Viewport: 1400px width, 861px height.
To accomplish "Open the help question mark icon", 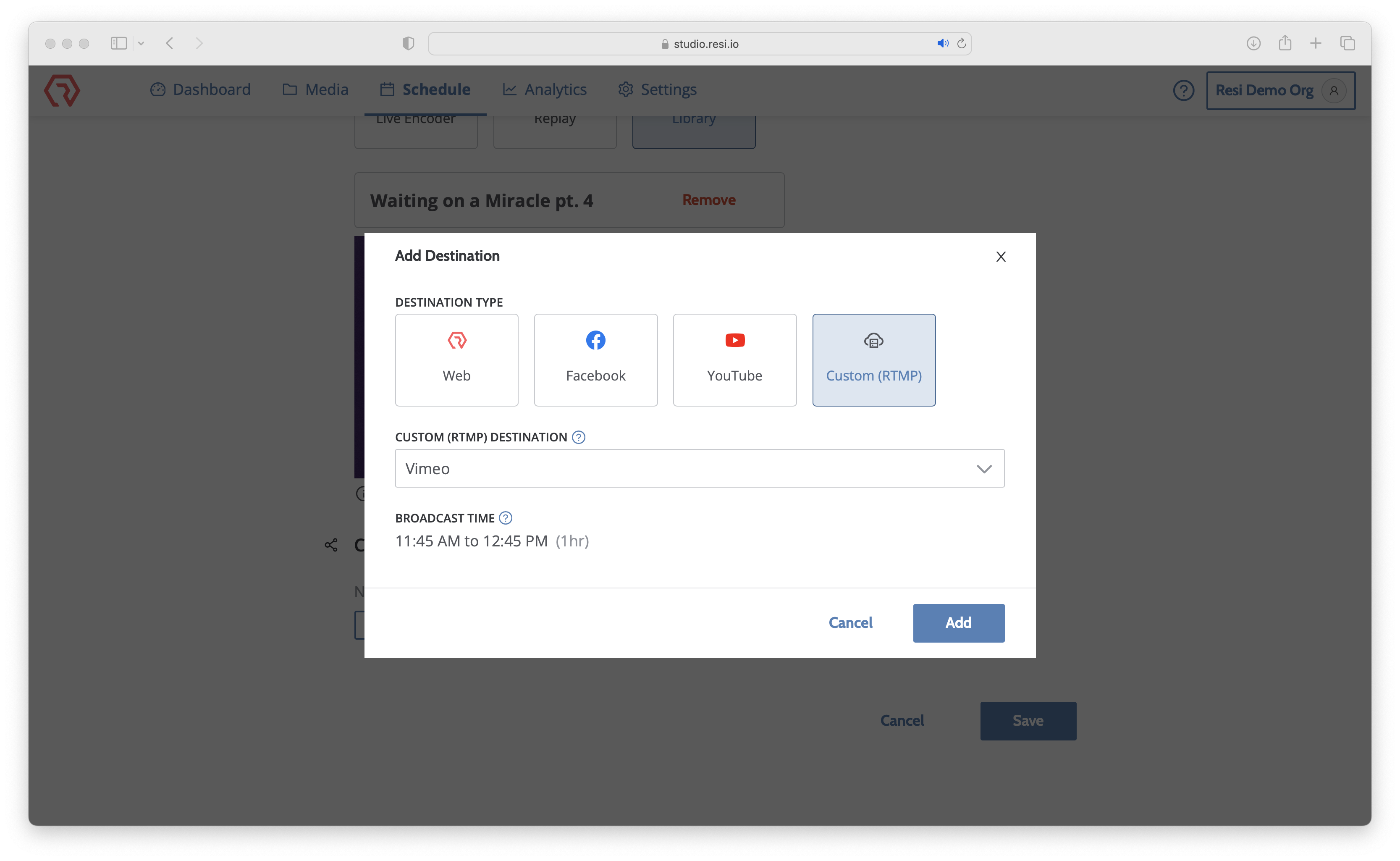I will (1184, 90).
